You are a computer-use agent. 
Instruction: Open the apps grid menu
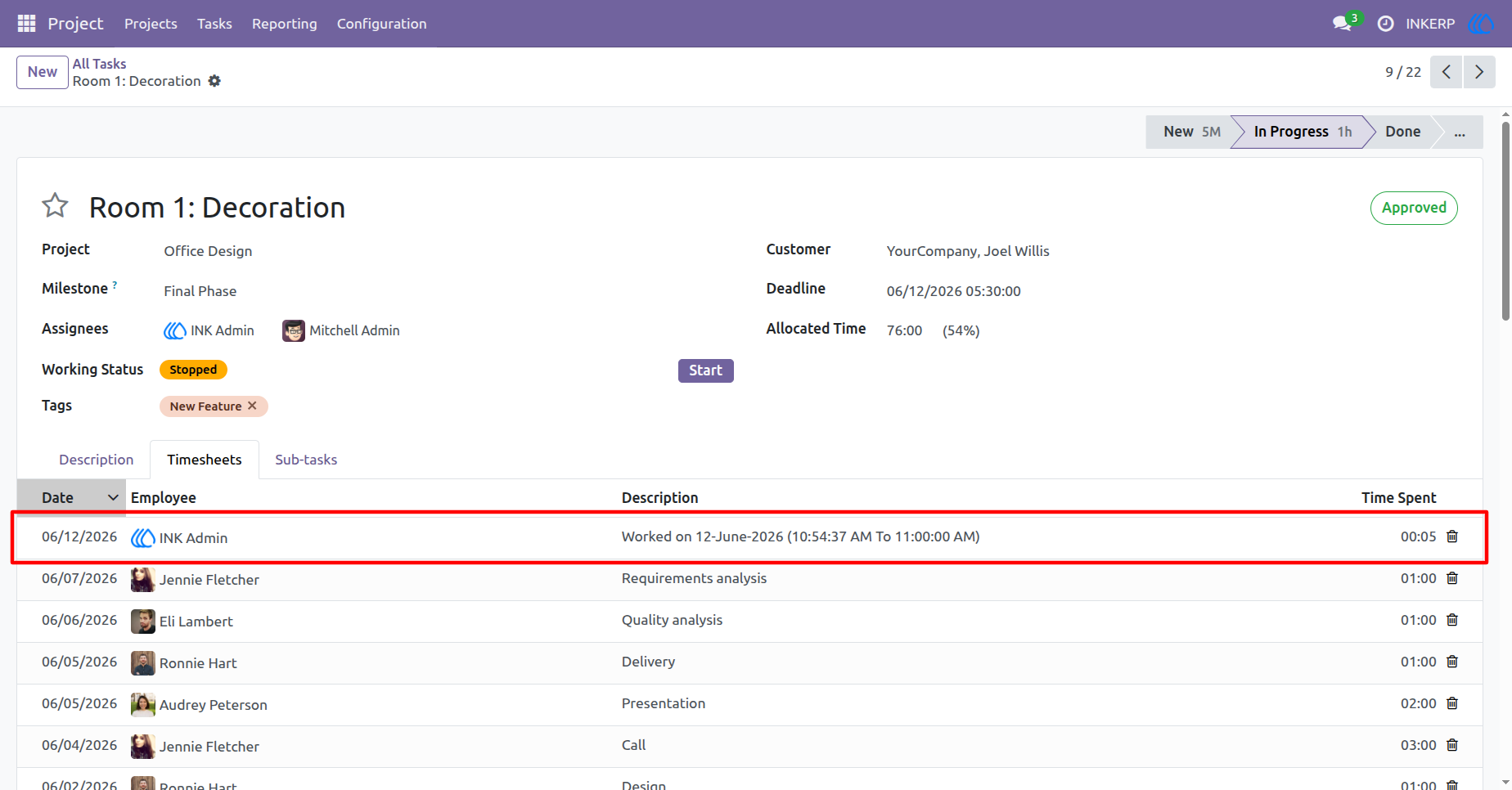[26, 24]
